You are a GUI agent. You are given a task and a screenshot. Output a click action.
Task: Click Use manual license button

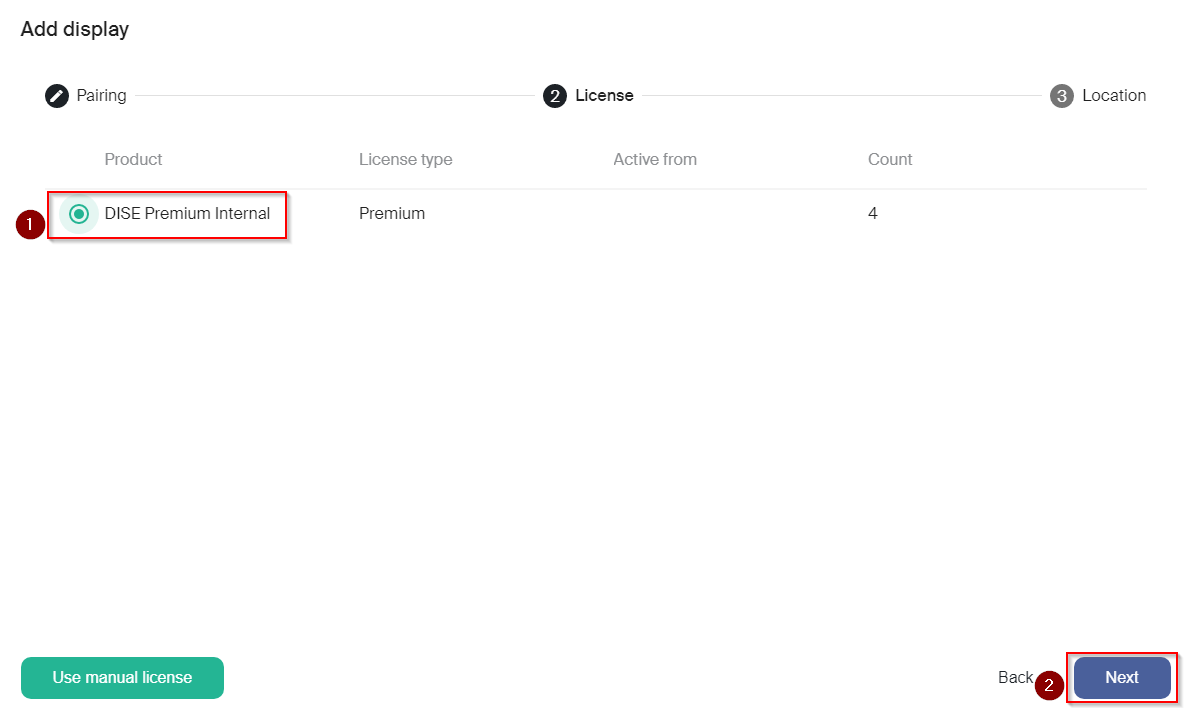click(x=122, y=677)
